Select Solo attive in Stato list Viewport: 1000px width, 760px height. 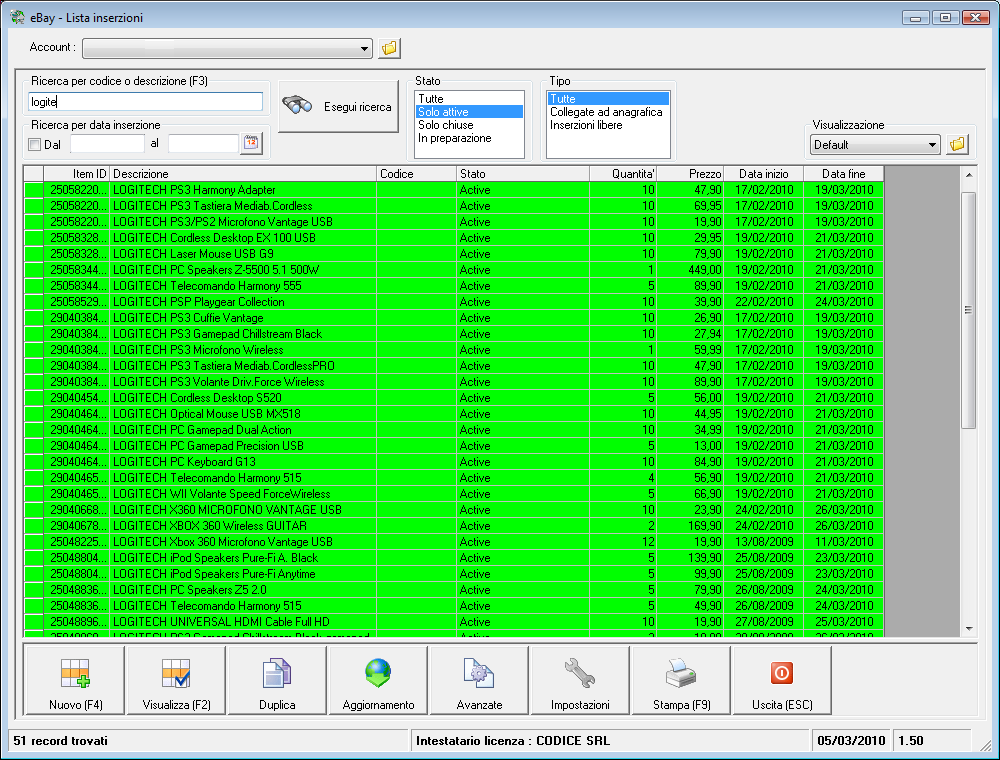469,112
